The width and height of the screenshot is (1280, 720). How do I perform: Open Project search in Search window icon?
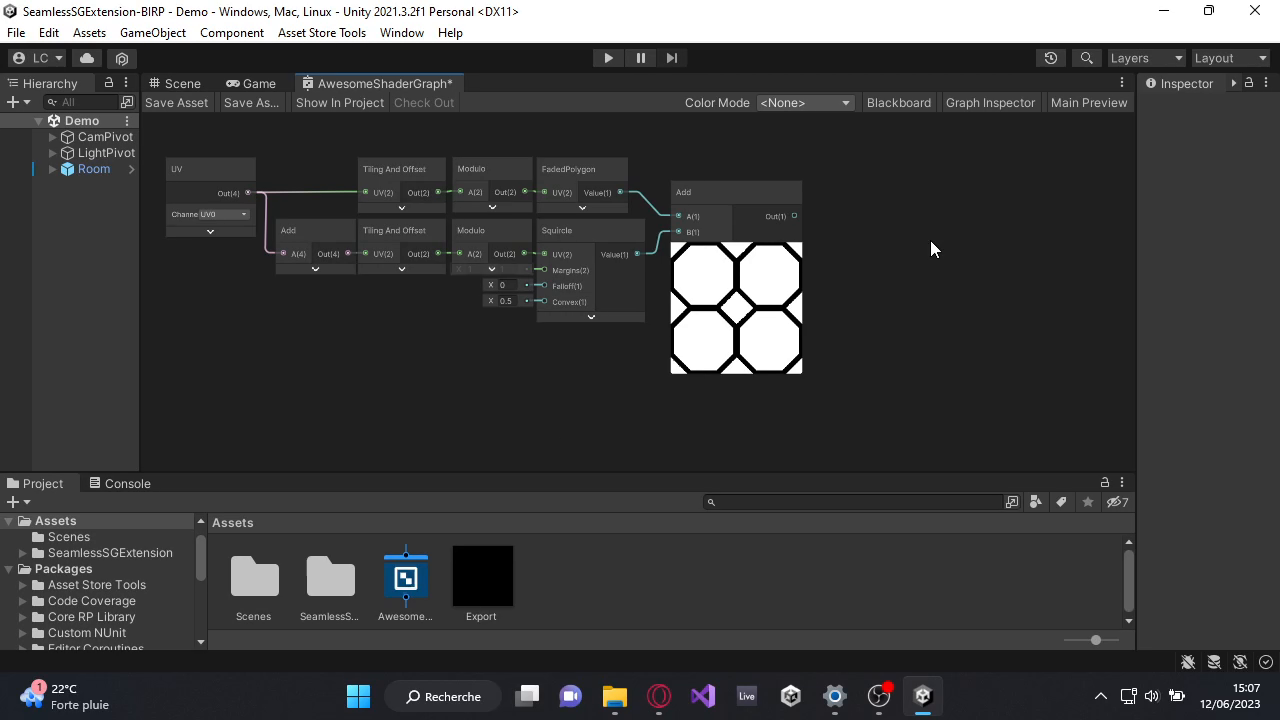click(1012, 502)
